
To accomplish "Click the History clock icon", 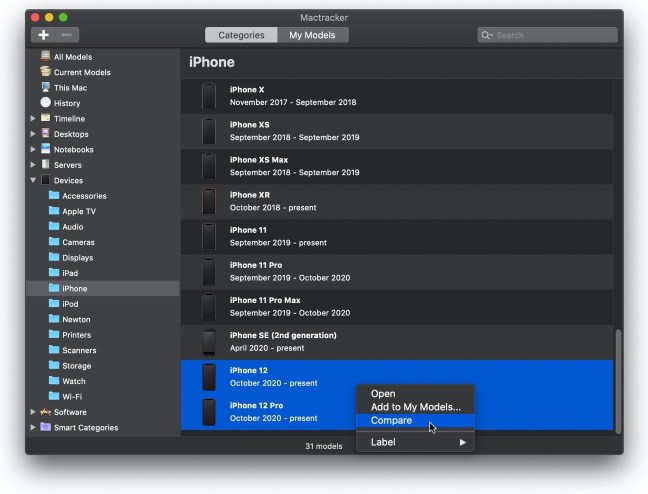I will 45,102.
